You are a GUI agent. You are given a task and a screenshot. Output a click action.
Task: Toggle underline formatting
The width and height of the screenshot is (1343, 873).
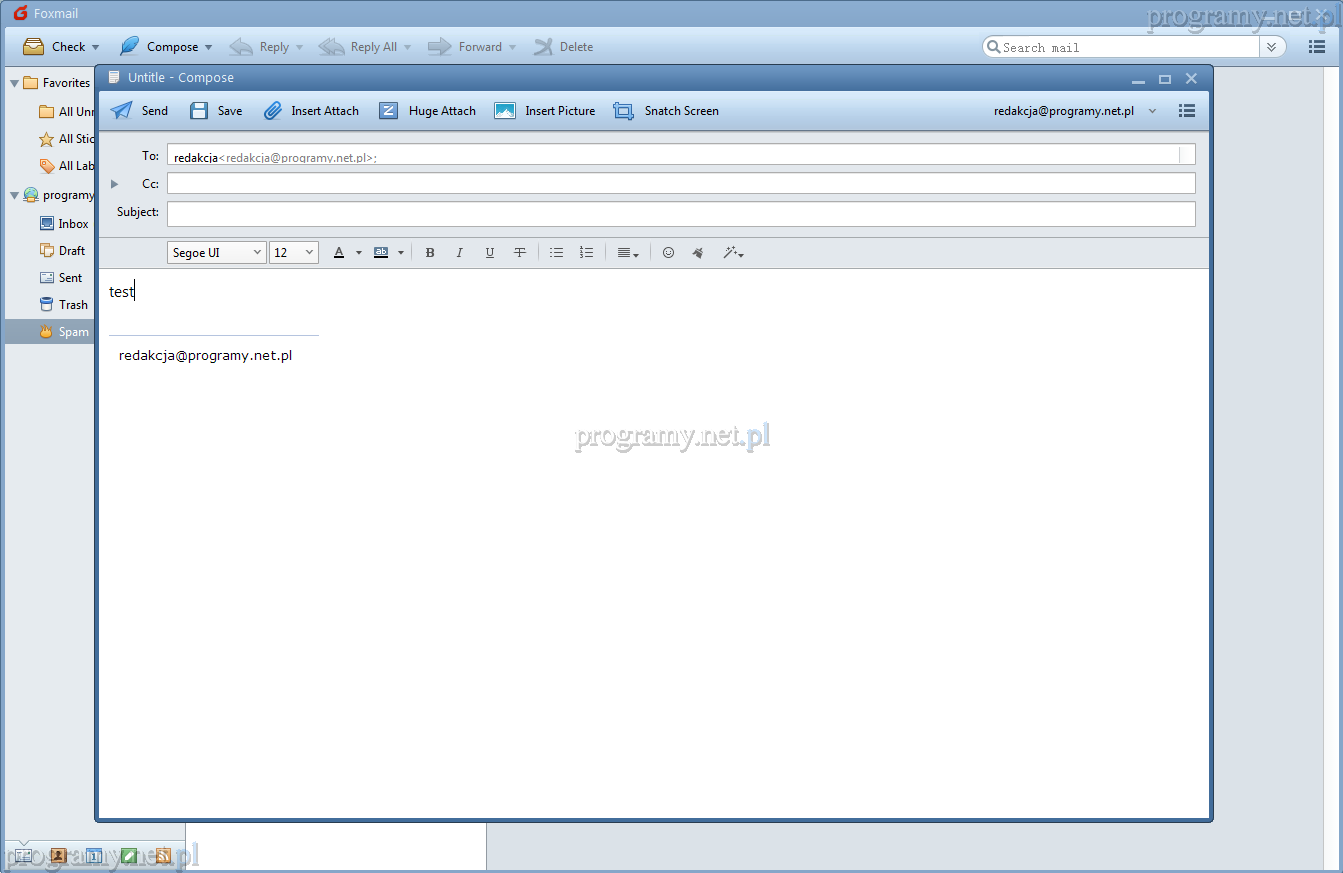point(490,253)
